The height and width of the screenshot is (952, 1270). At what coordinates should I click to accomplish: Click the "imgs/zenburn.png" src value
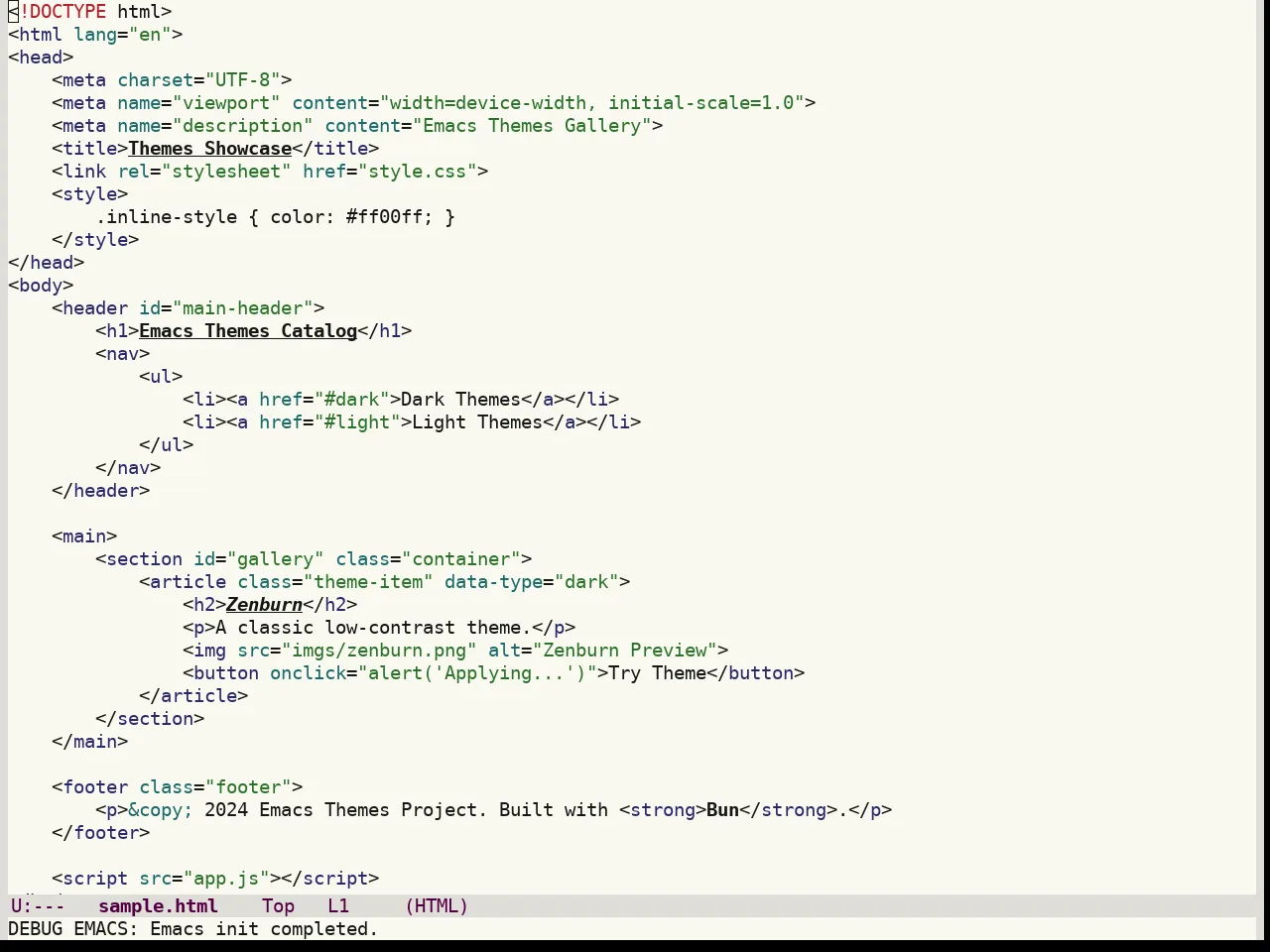379,651
